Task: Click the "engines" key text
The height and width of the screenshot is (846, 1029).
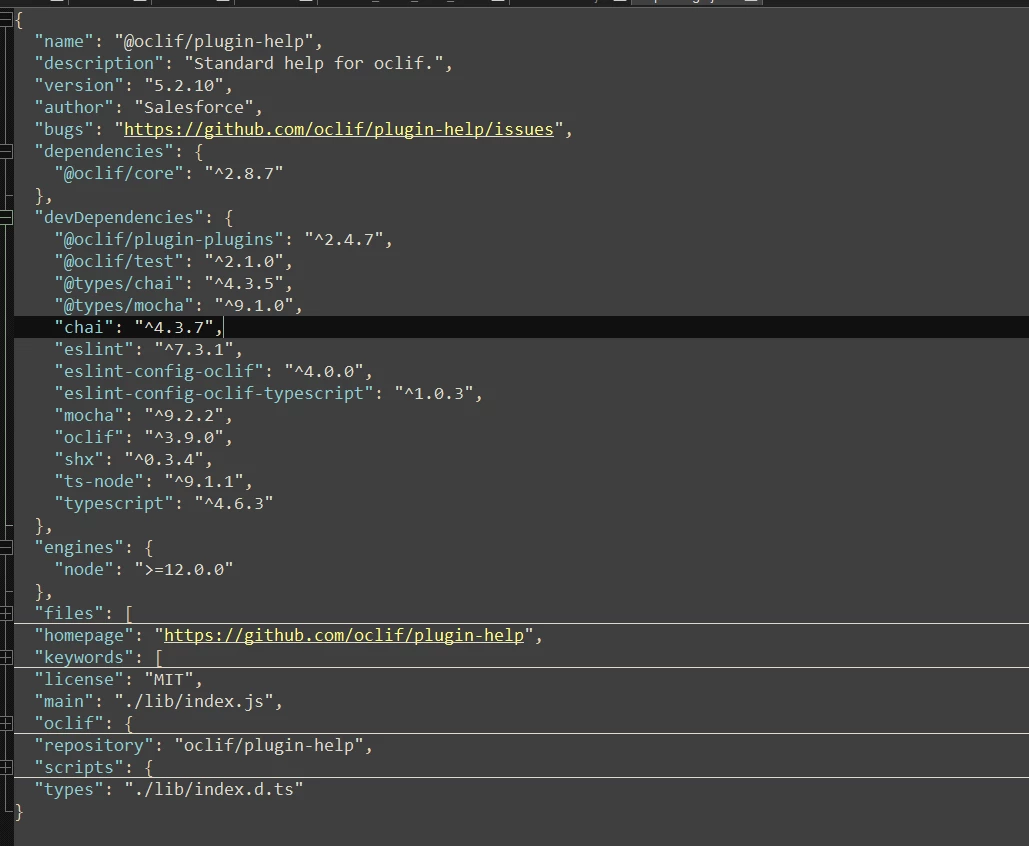Action: 79,547
